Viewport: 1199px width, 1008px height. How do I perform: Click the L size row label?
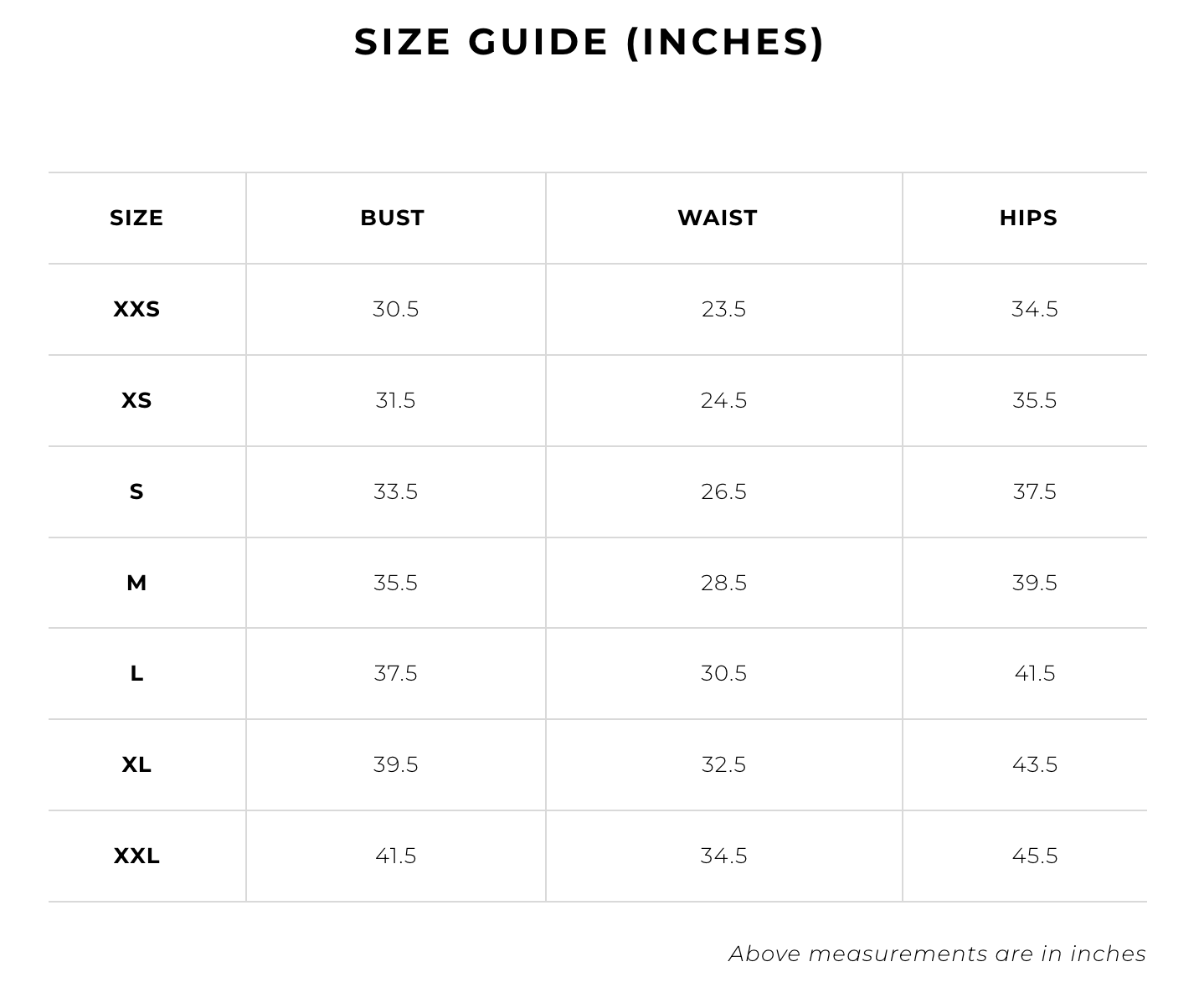[x=136, y=673]
